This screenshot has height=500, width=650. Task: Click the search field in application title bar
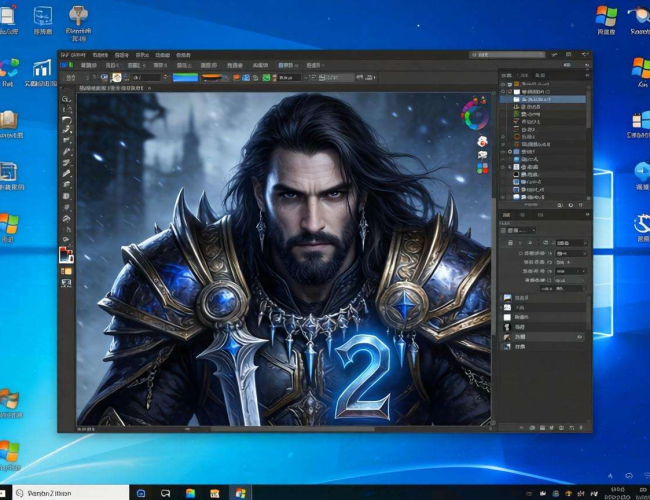click(x=507, y=55)
